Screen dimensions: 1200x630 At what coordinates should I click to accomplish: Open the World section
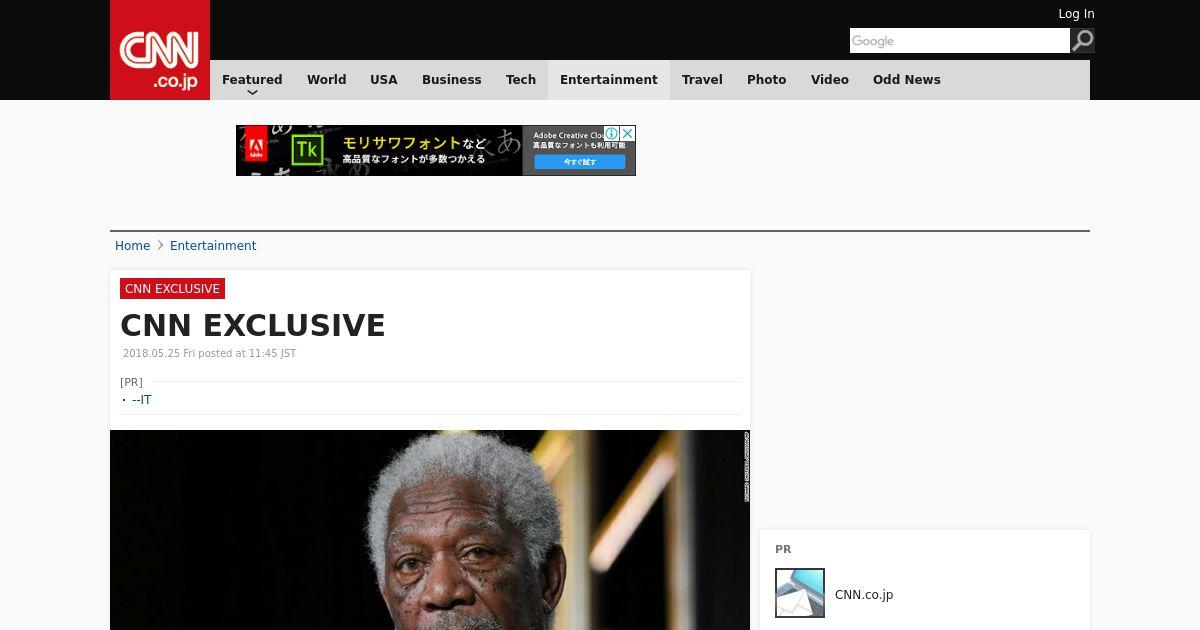(x=326, y=80)
